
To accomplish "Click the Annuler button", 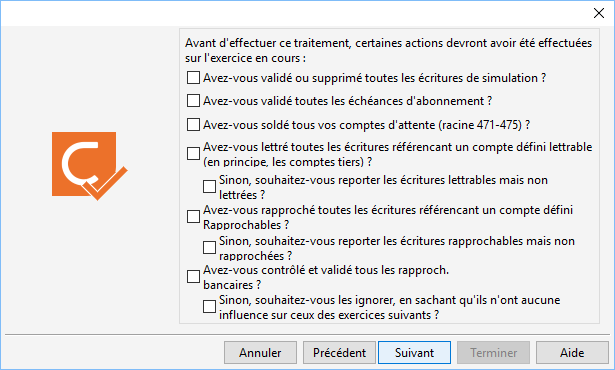I will click(x=260, y=353).
